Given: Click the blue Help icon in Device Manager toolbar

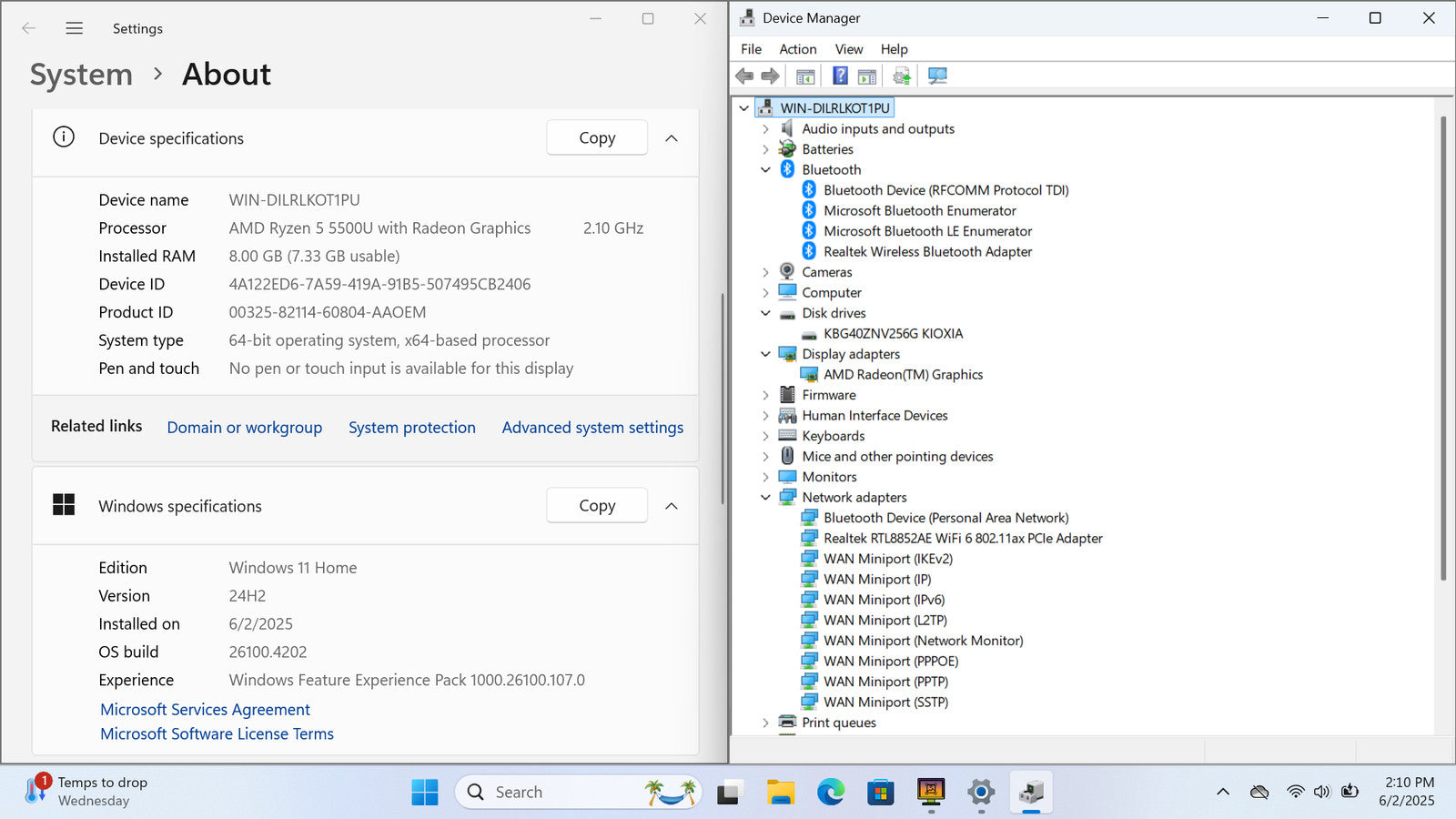Looking at the screenshot, I should (840, 76).
